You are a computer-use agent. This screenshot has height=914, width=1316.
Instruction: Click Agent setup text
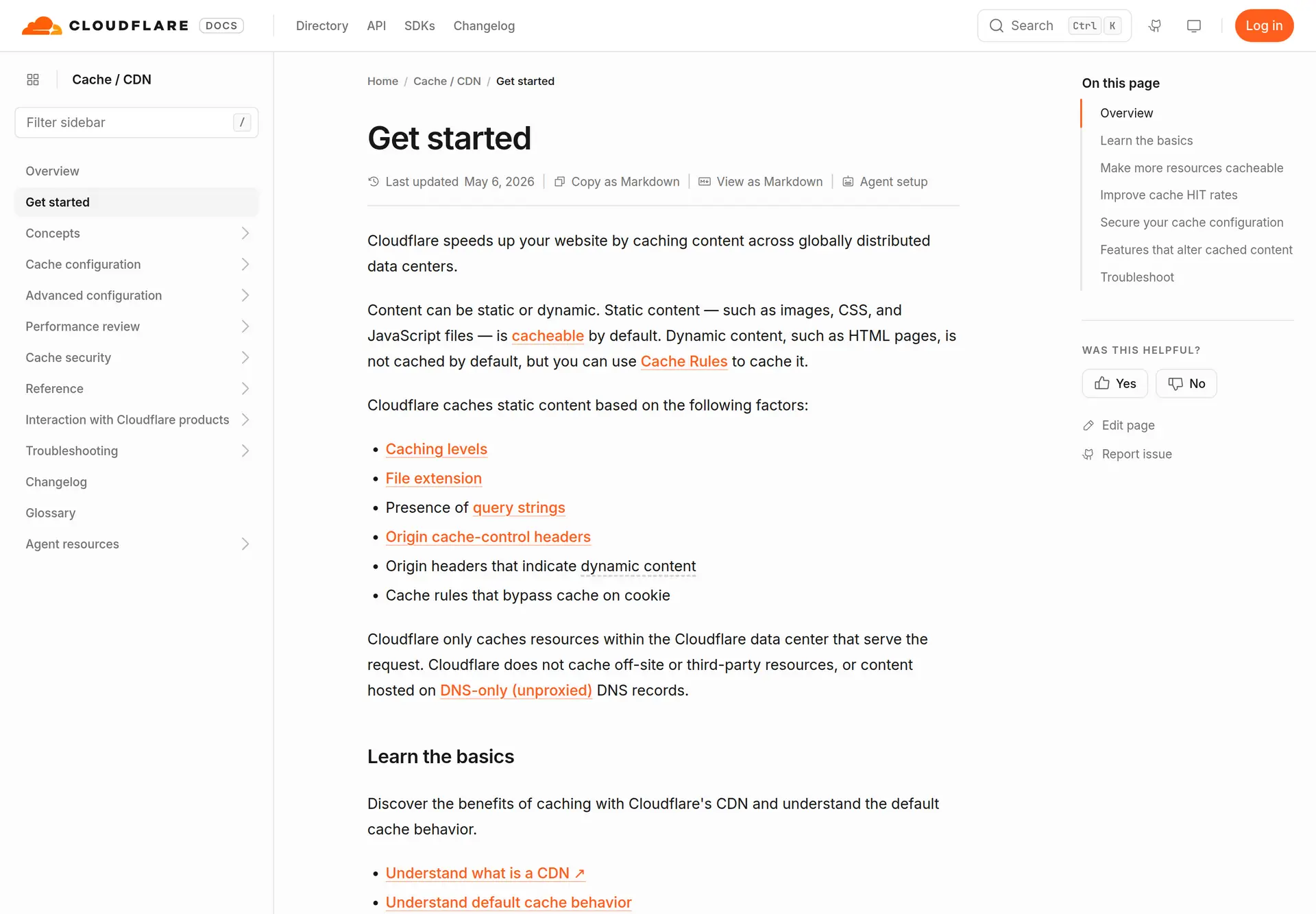894,182
